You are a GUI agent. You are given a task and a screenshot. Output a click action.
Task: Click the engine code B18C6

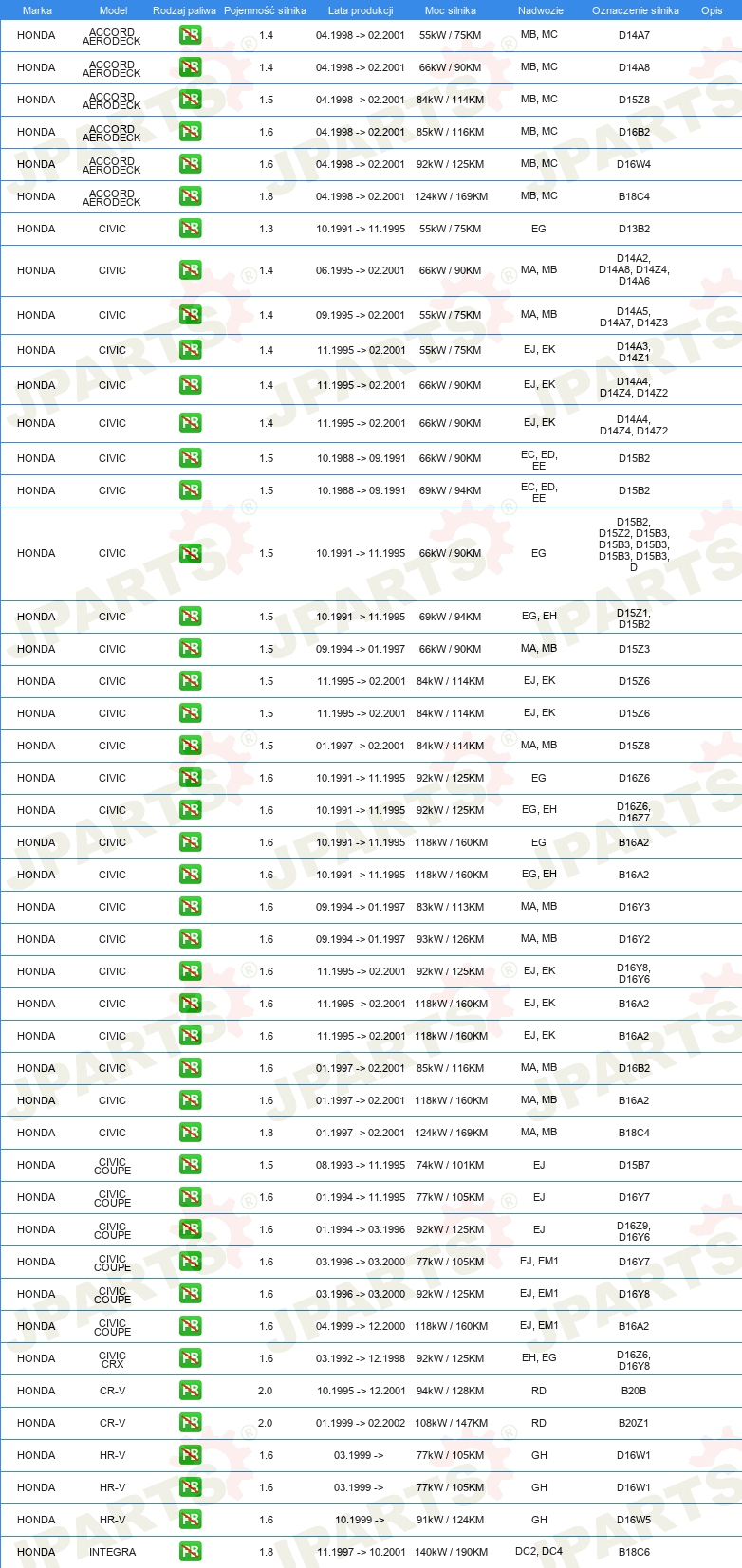tap(634, 1552)
